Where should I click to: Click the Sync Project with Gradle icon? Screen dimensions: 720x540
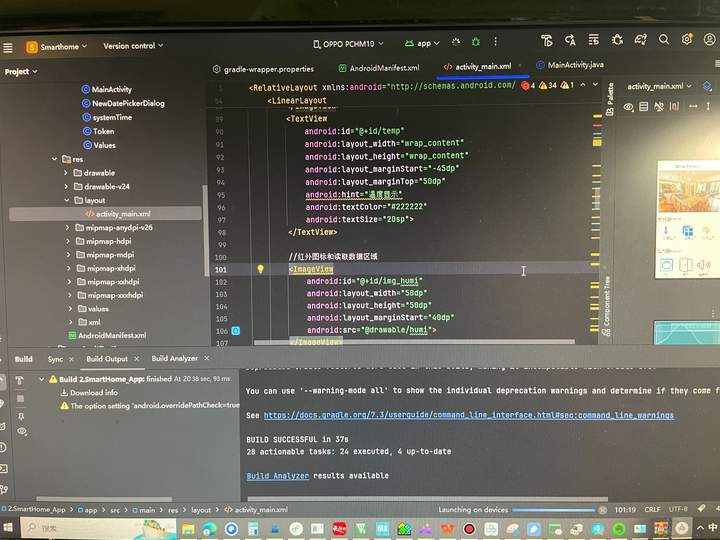(x=641, y=40)
